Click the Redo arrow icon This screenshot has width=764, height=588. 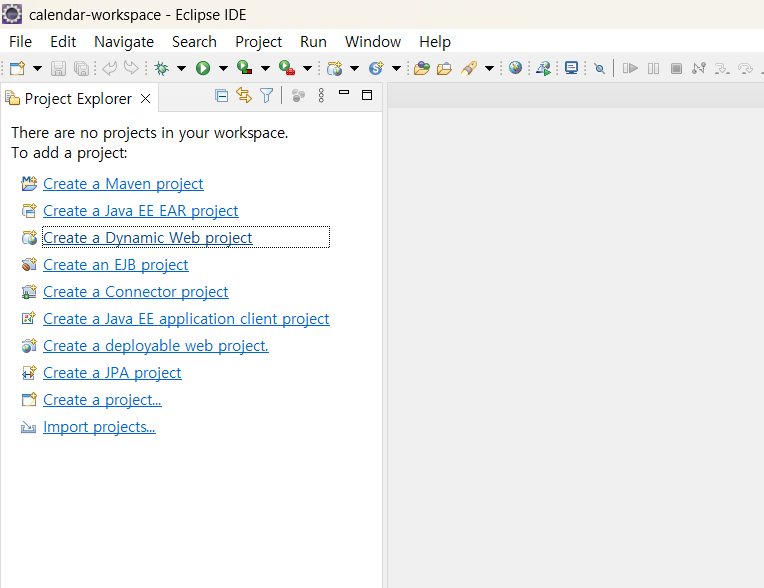coord(131,68)
